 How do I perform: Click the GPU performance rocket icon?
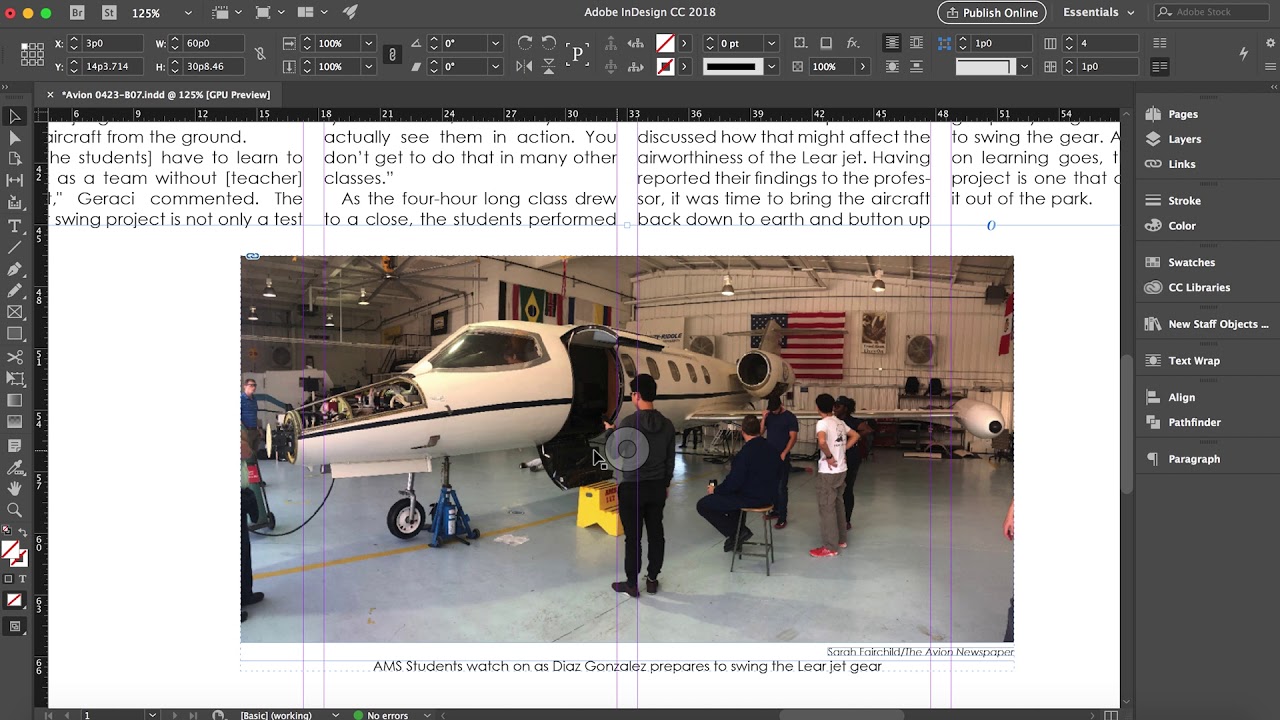click(350, 13)
